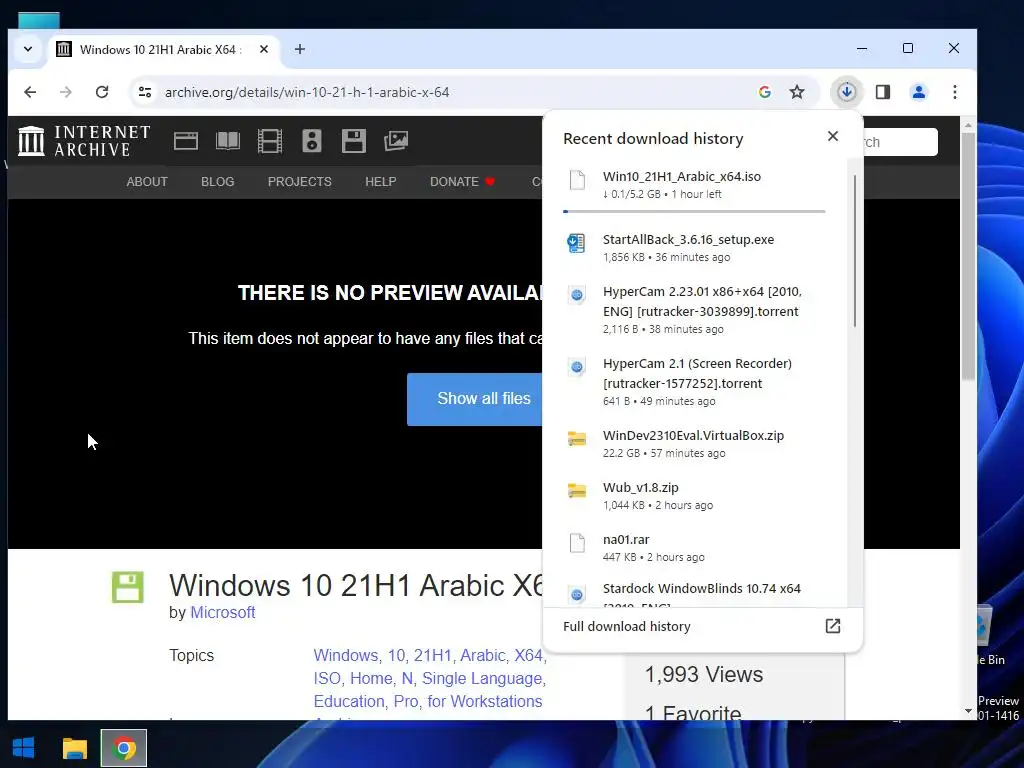The height and width of the screenshot is (768, 1024).
Task: Open Internet Archive Images icon
Action: pos(396,140)
